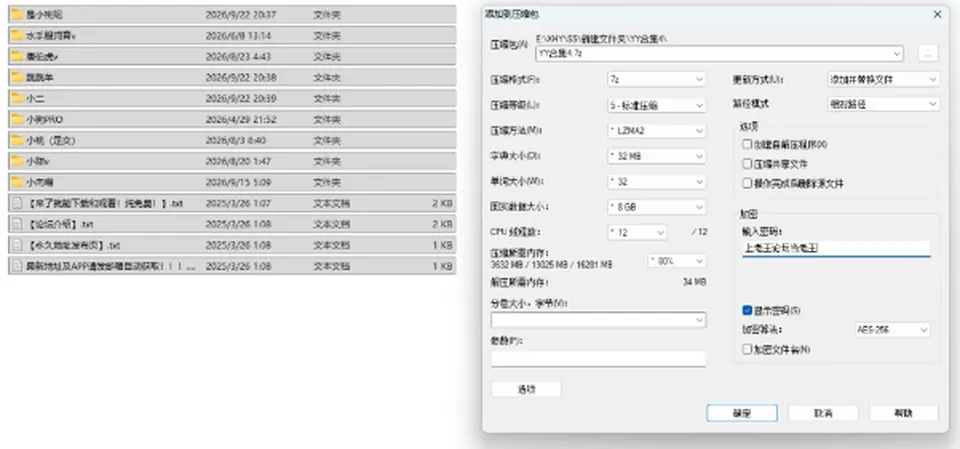The image size is (960, 449).
Task: Click folder icon in row dated 2026/8/23 4:43
Action: 17,56
